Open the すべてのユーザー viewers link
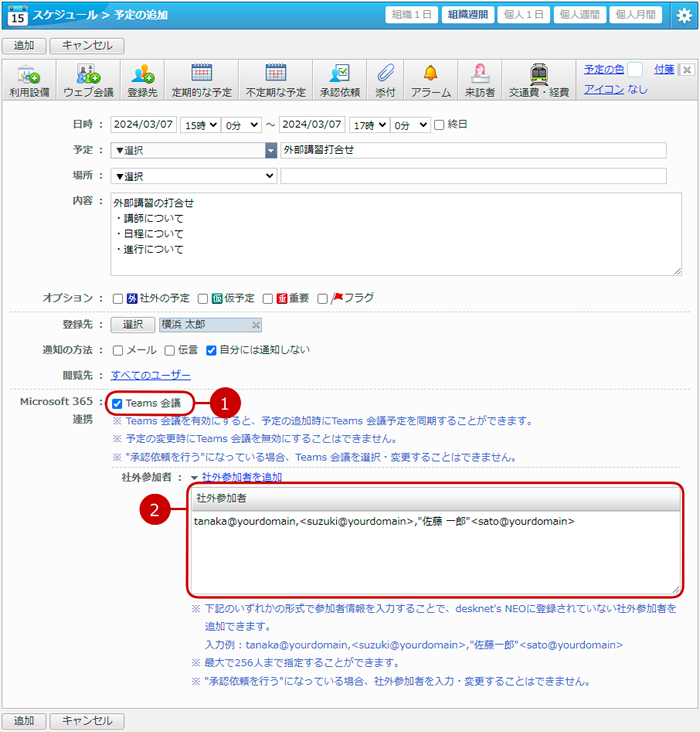The image size is (700, 732). [x=150, y=375]
